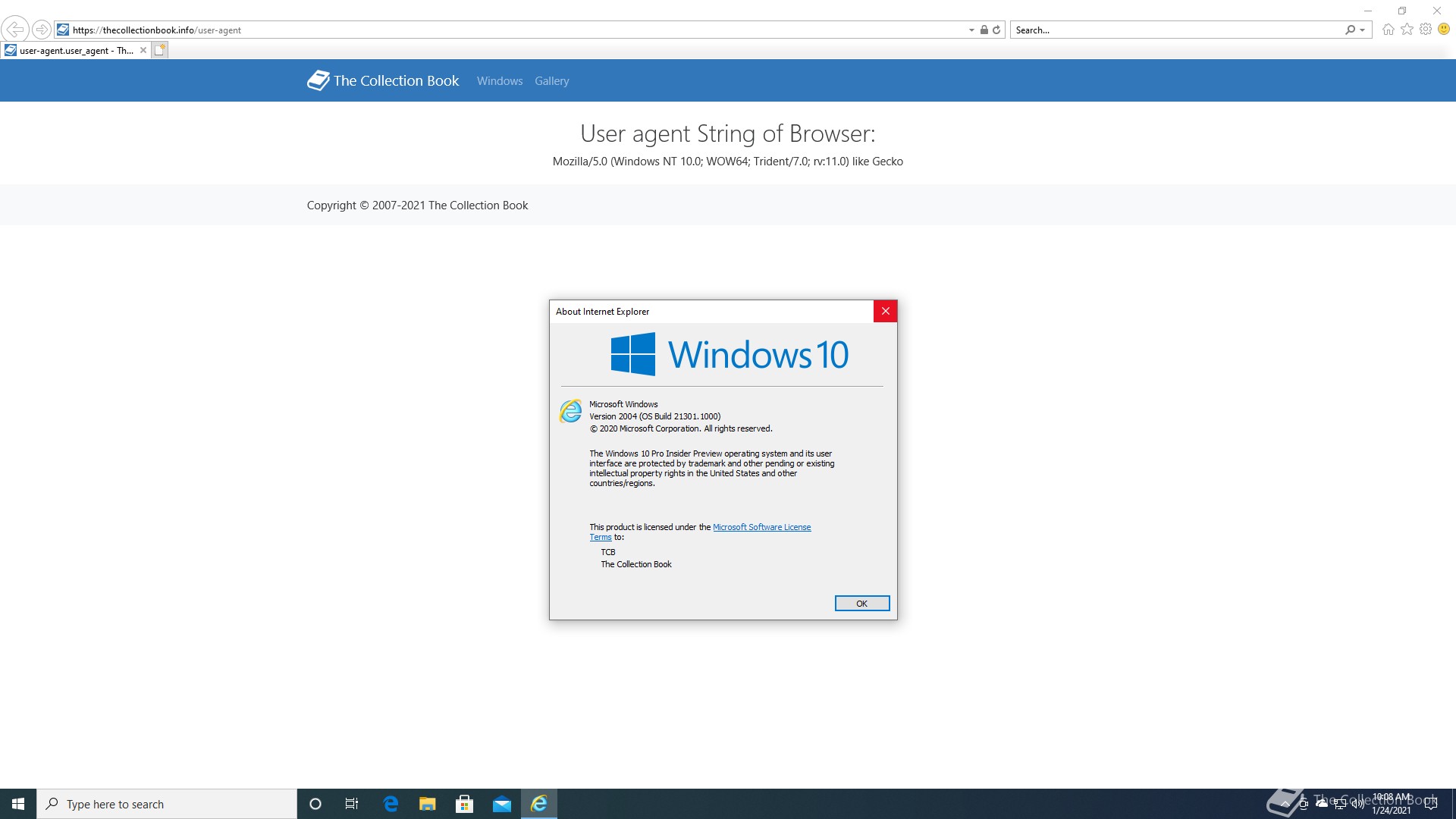Open Cortana from the taskbar circle icon

pyautogui.click(x=315, y=804)
